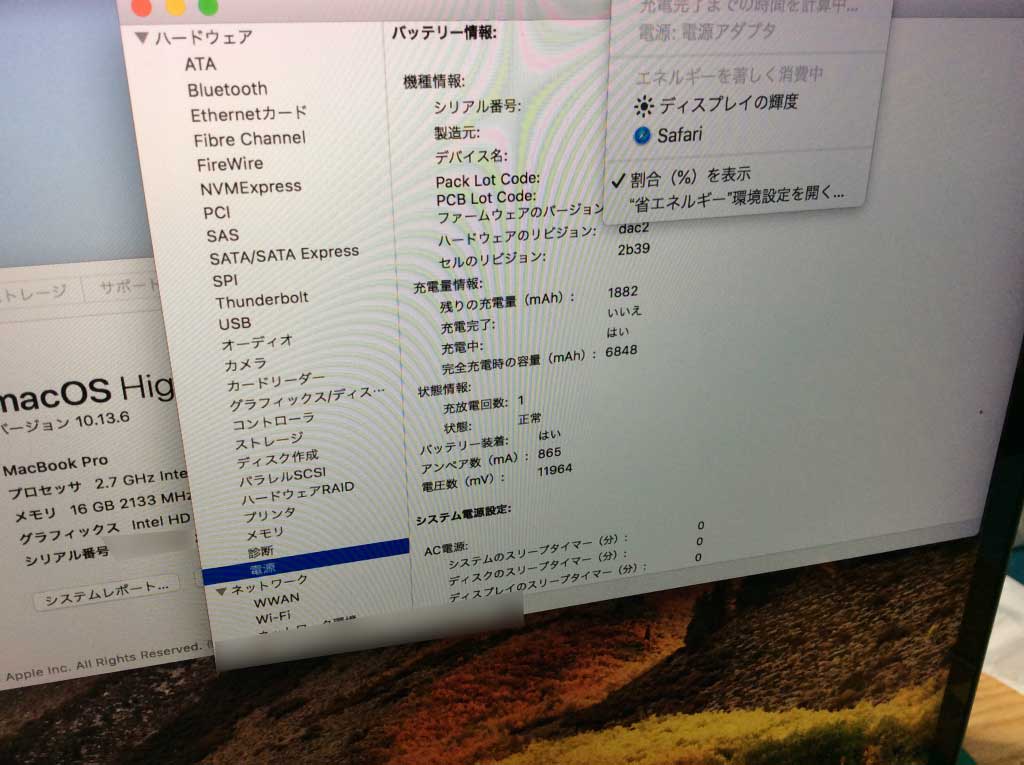Select 診断 entry
Screen dimensions: 1024x765
[x=261, y=552]
